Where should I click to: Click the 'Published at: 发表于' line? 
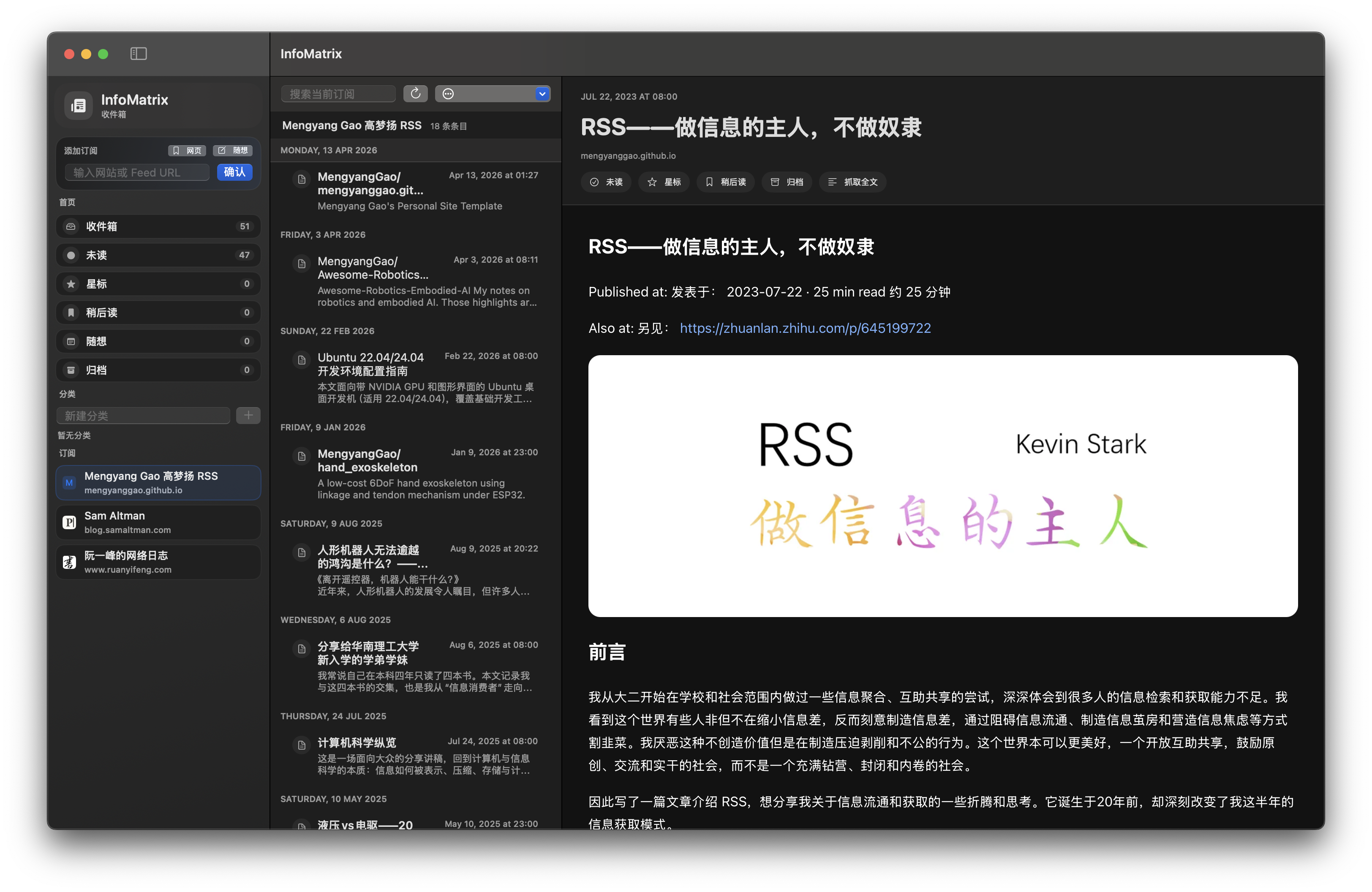tap(770, 292)
